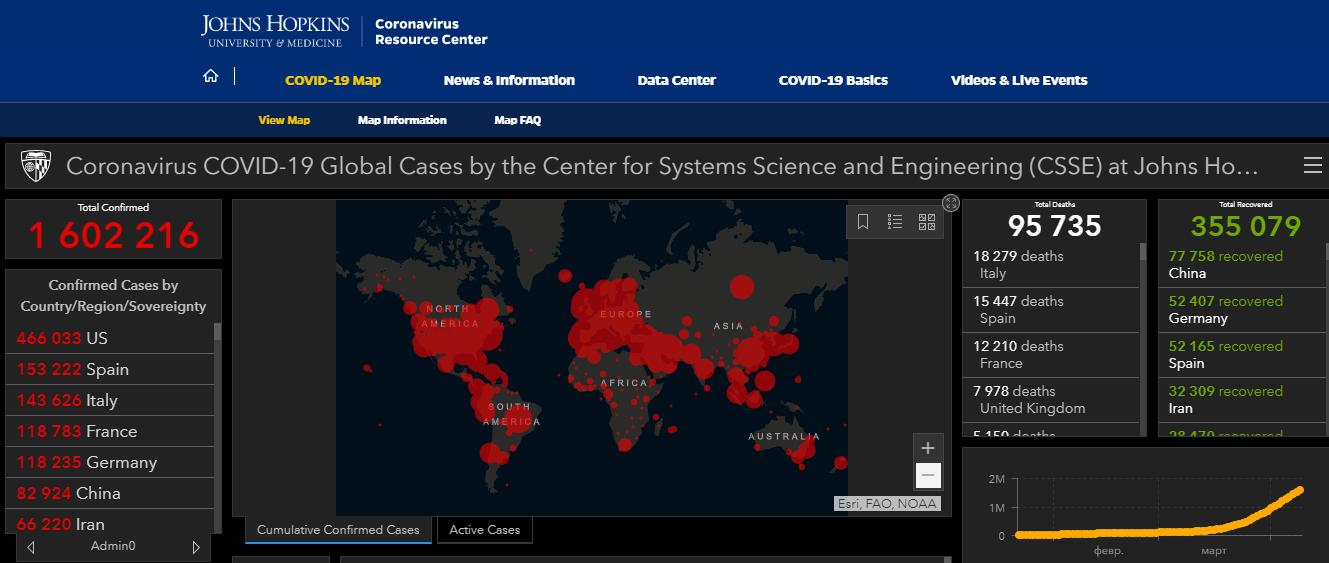Go to next Admin level with right arrow
The width and height of the screenshot is (1329, 563).
coord(196,547)
